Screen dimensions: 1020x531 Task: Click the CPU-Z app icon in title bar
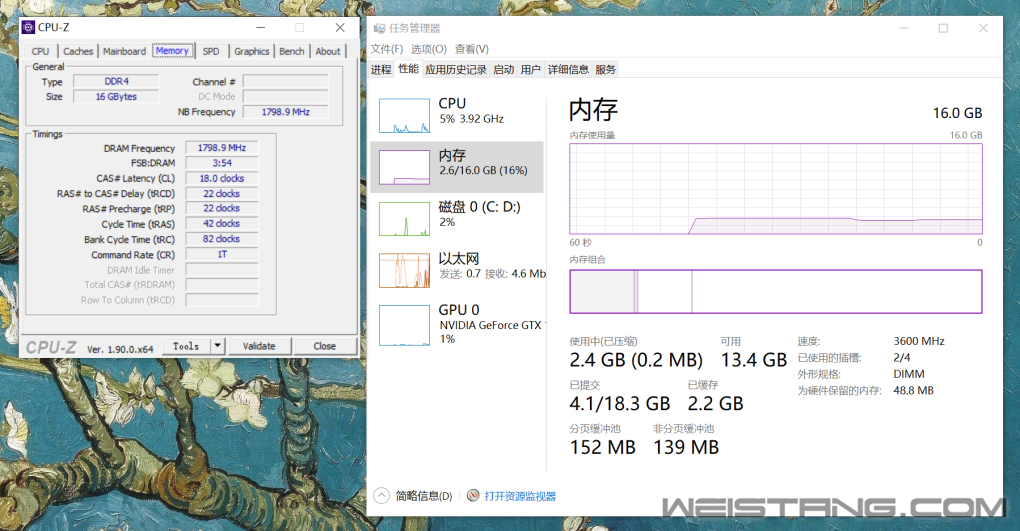[x=29, y=27]
